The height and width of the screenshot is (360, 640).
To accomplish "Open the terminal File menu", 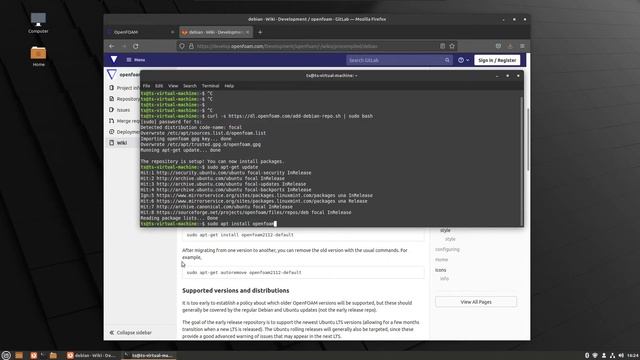I will [x=147, y=86].
